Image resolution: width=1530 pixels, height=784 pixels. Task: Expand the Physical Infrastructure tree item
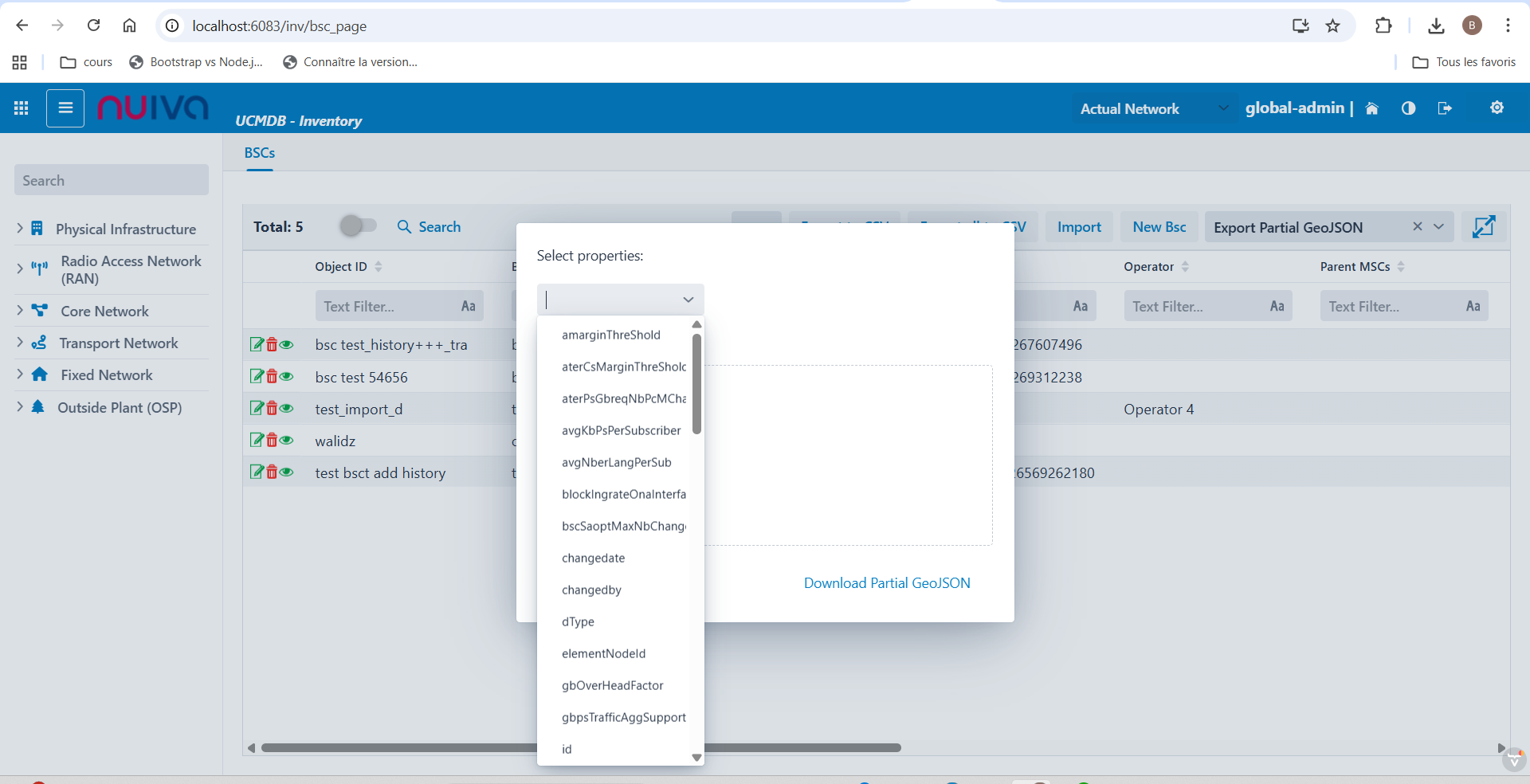[20, 229]
